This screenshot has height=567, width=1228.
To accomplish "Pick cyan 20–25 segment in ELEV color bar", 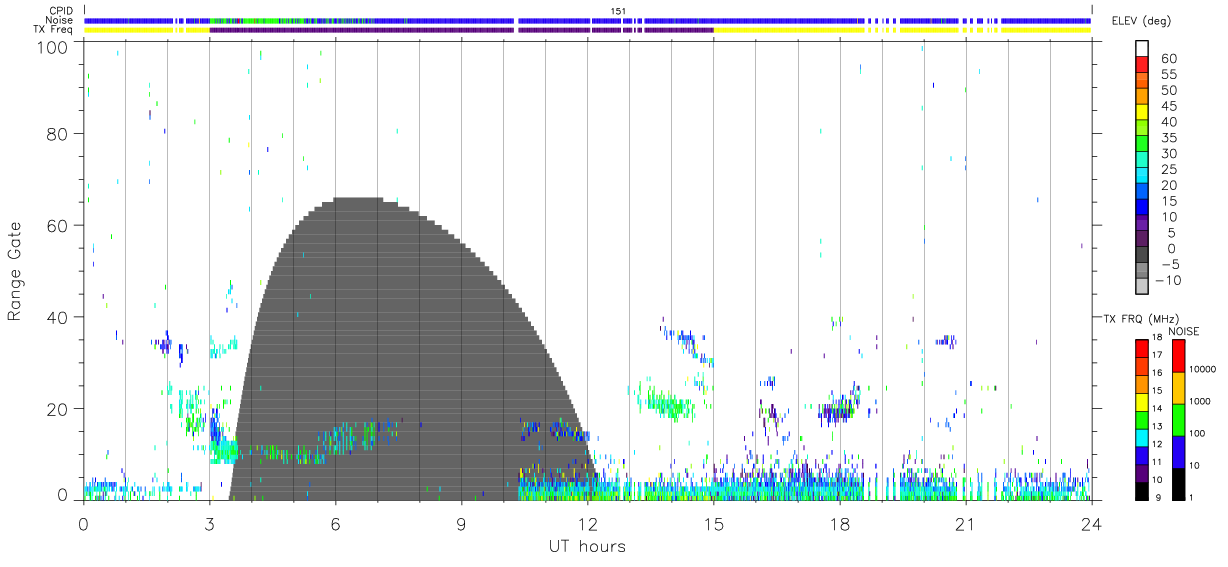I will pos(1141,177).
